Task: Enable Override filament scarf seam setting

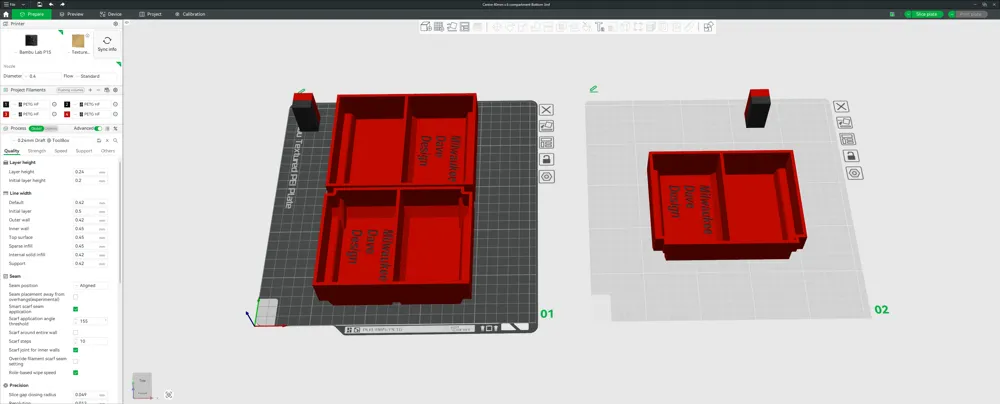Action: click(75, 361)
